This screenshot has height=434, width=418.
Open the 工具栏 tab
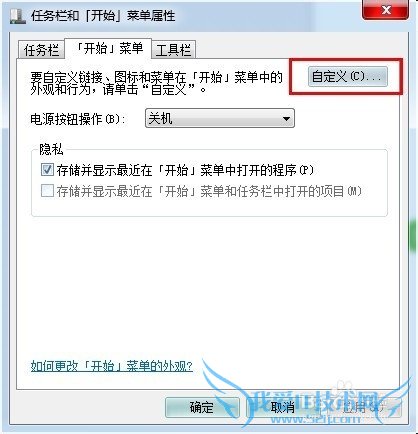point(173,50)
